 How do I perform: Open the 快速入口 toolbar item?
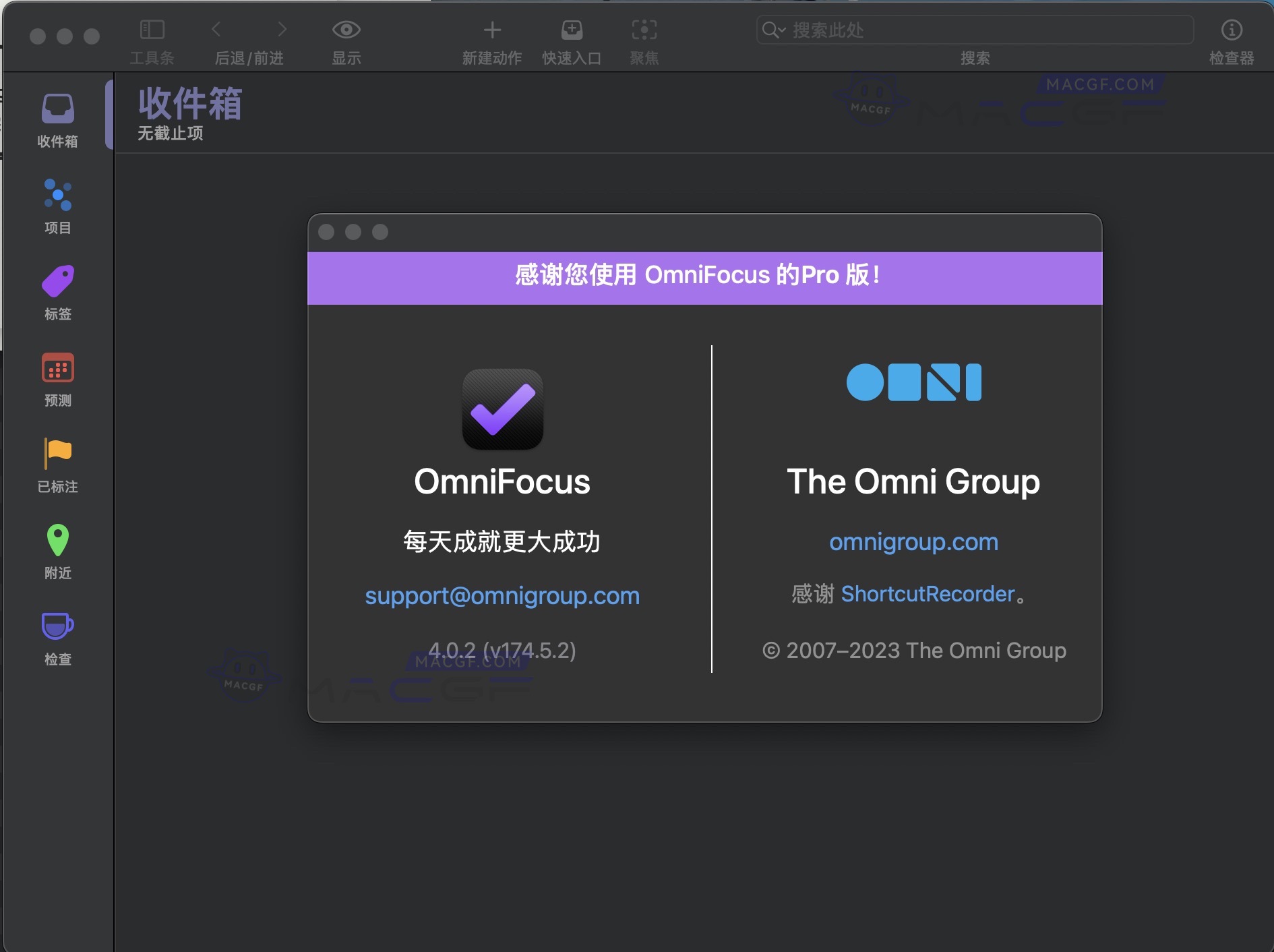[x=571, y=30]
